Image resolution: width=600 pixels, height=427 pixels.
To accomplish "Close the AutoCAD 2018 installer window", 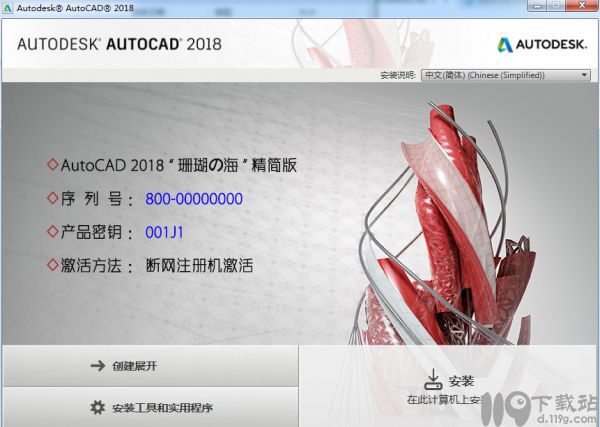I will point(582,5).
